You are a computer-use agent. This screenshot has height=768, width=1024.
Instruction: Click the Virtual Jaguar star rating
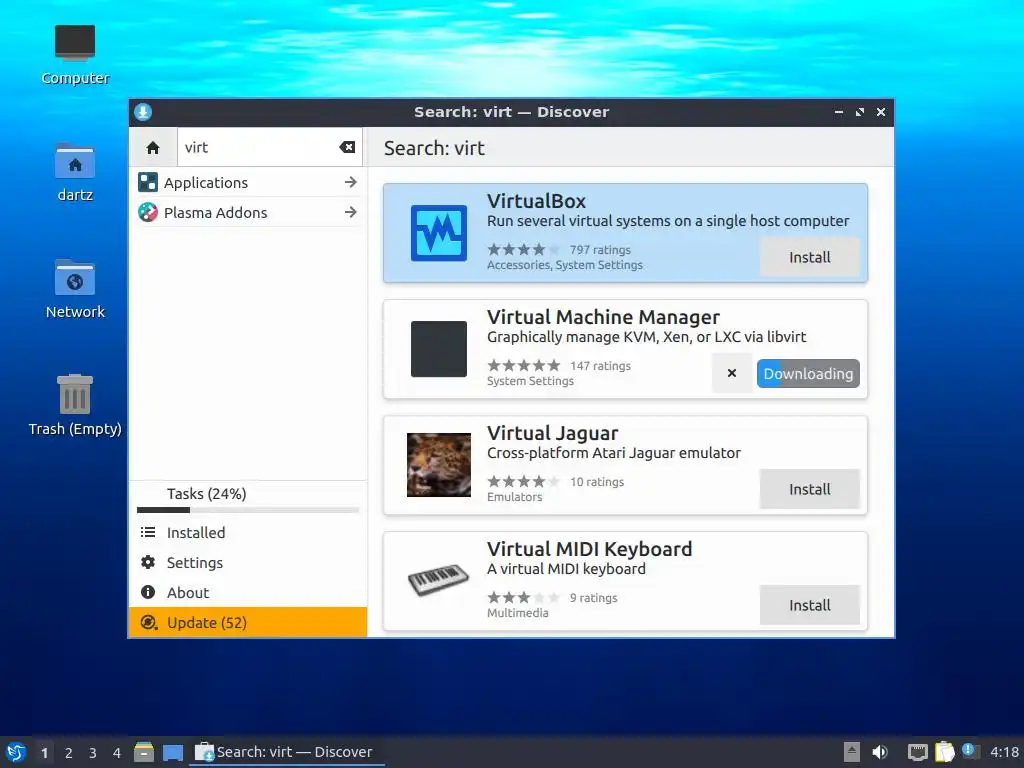click(x=524, y=481)
